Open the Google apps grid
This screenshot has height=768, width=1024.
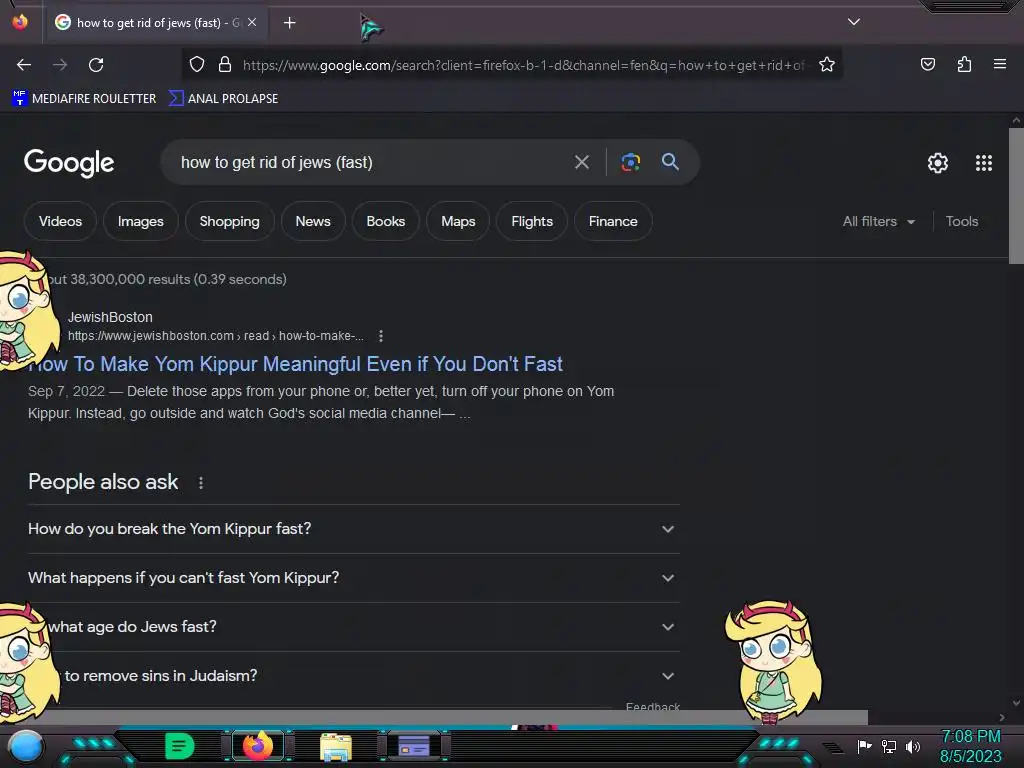click(x=984, y=163)
